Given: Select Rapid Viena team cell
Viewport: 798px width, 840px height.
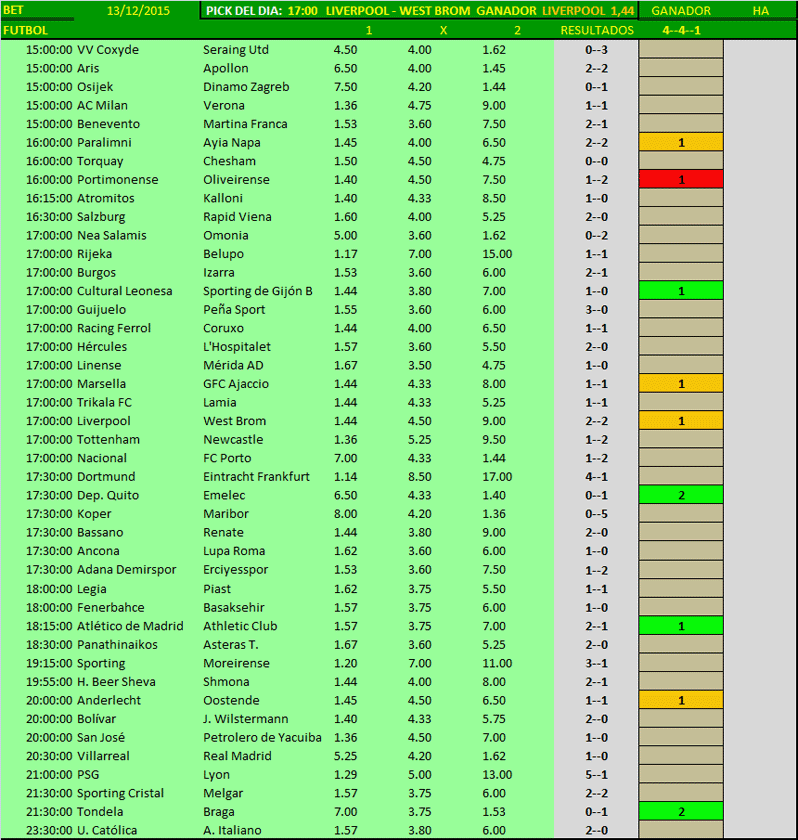Looking at the screenshot, I should [x=237, y=217].
